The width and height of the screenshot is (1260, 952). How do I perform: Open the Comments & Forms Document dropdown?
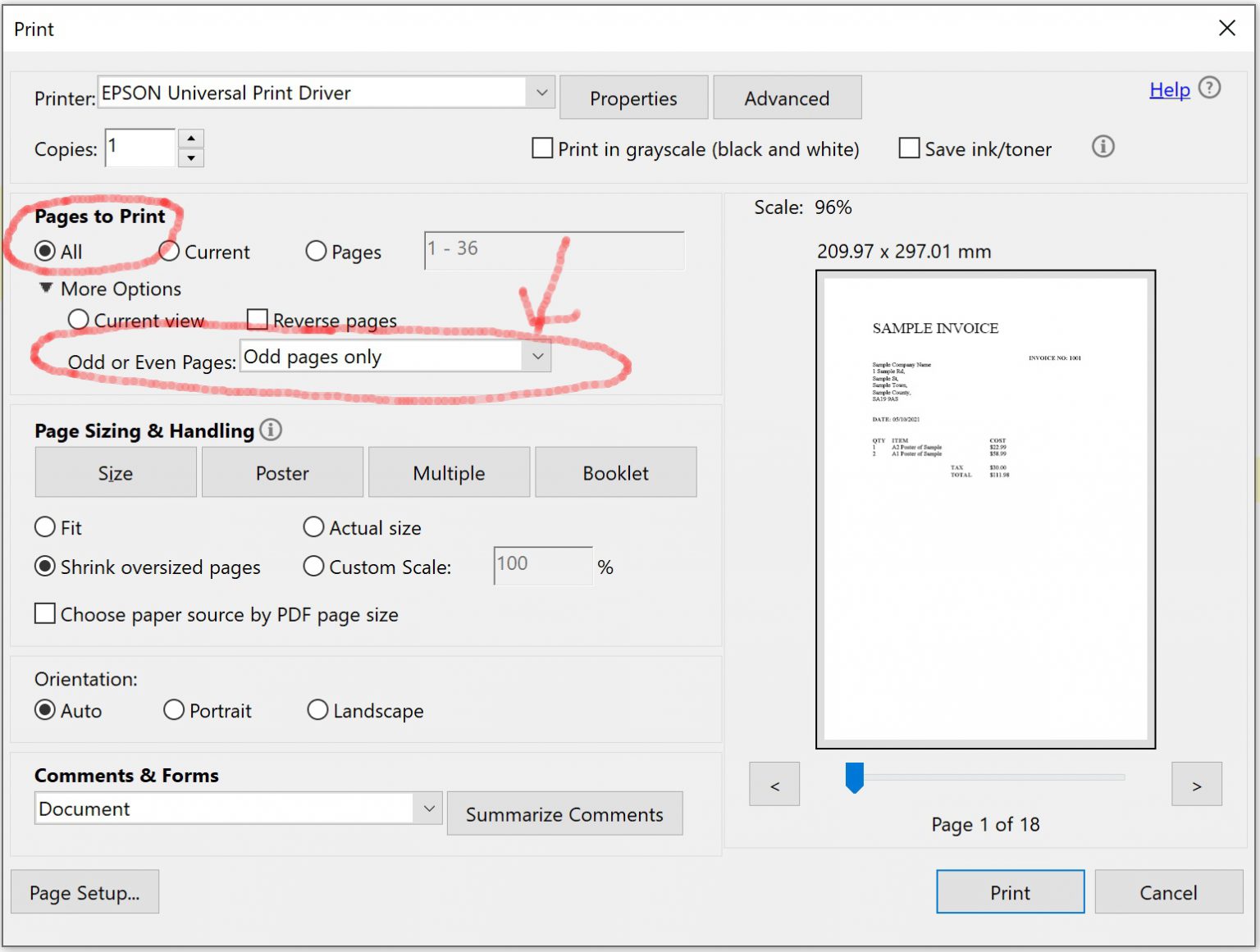pos(427,809)
